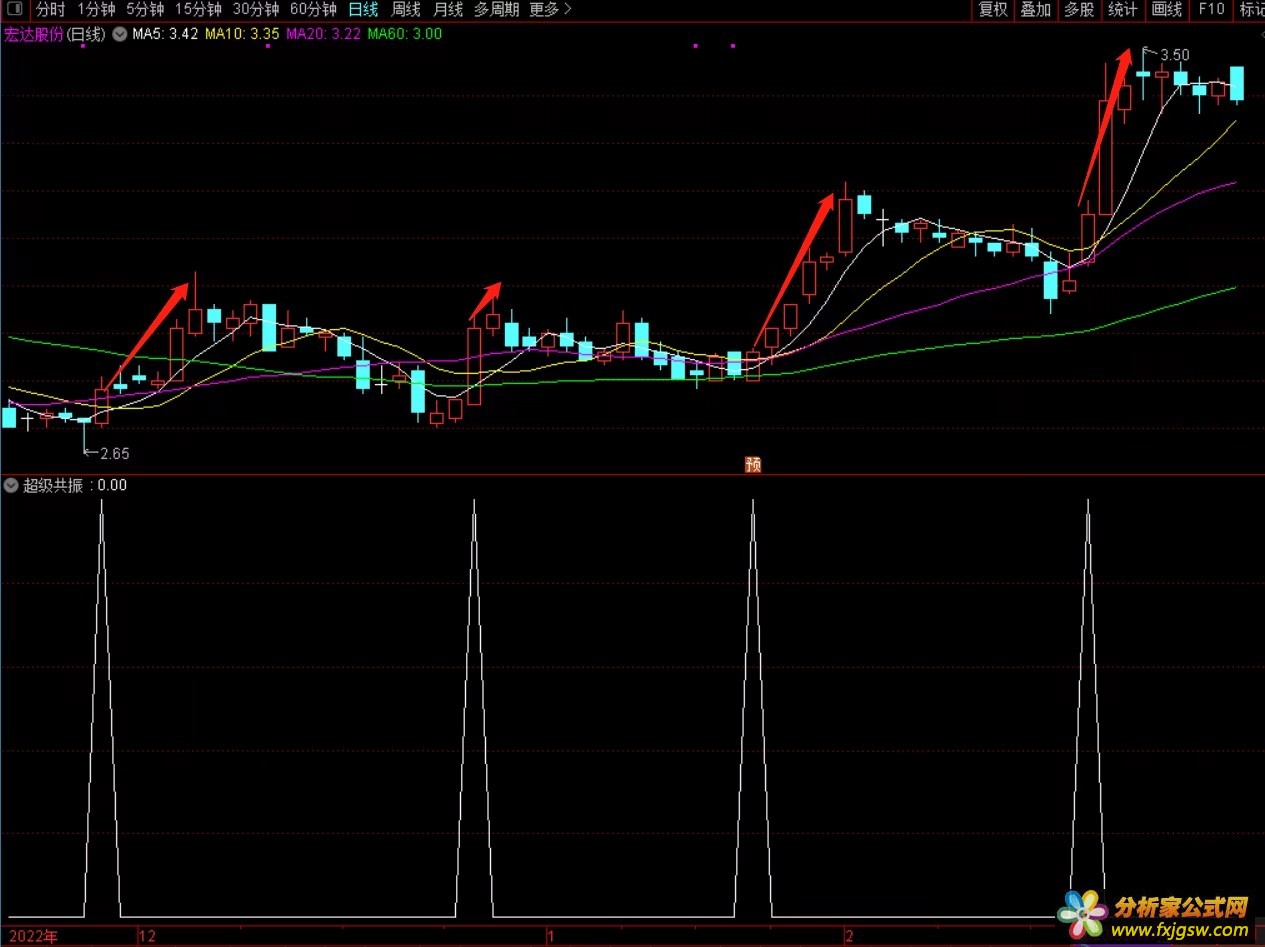Select the 15分钟 period tab
The width and height of the screenshot is (1265, 947).
(x=198, y=9)
